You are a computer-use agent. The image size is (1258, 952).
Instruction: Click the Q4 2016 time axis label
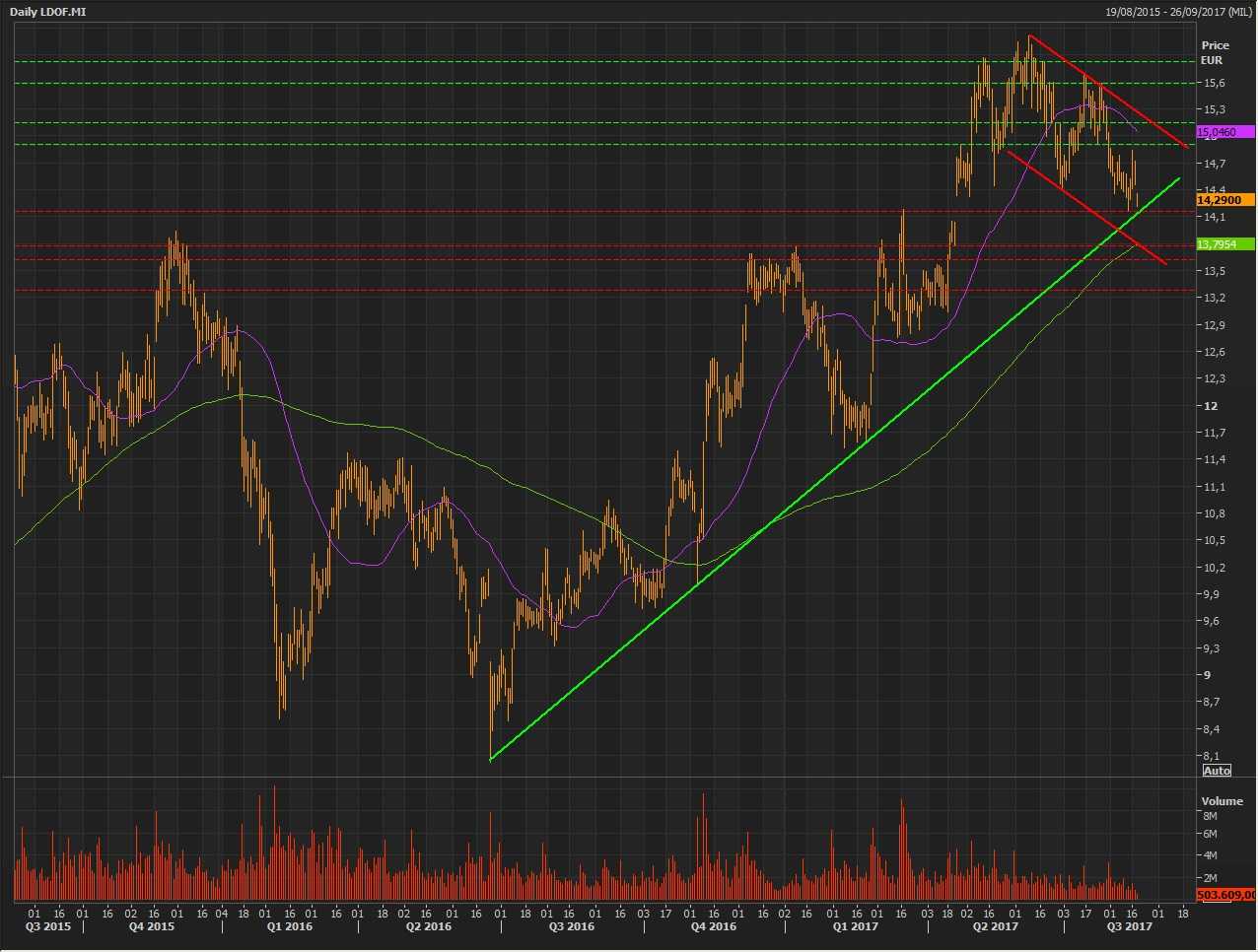click(x=713, y=926)
